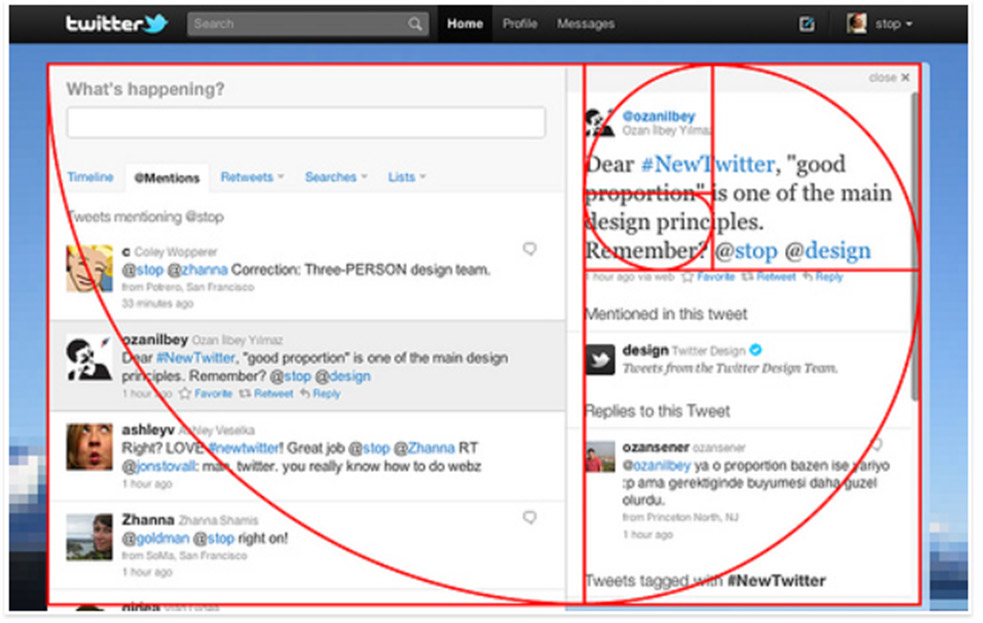
Task: Go to the Home tab
Action: (x=465, y=24)
